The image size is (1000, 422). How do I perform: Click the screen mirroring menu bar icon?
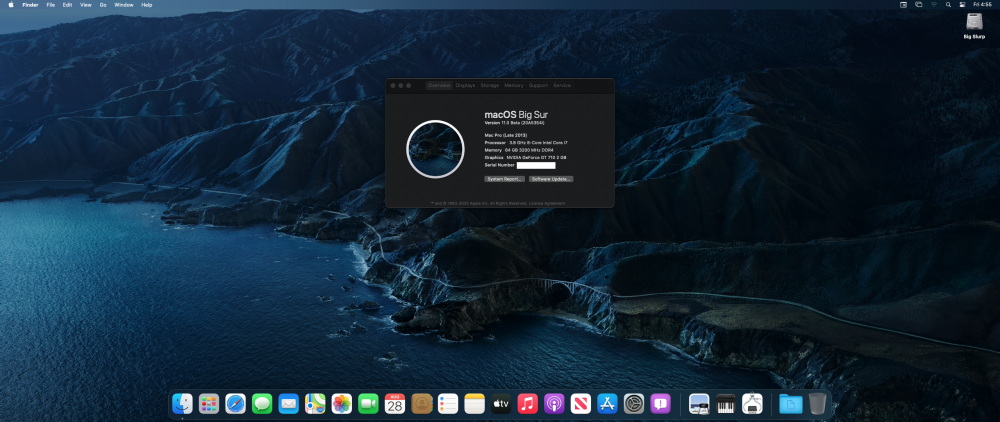click(918, 4)
